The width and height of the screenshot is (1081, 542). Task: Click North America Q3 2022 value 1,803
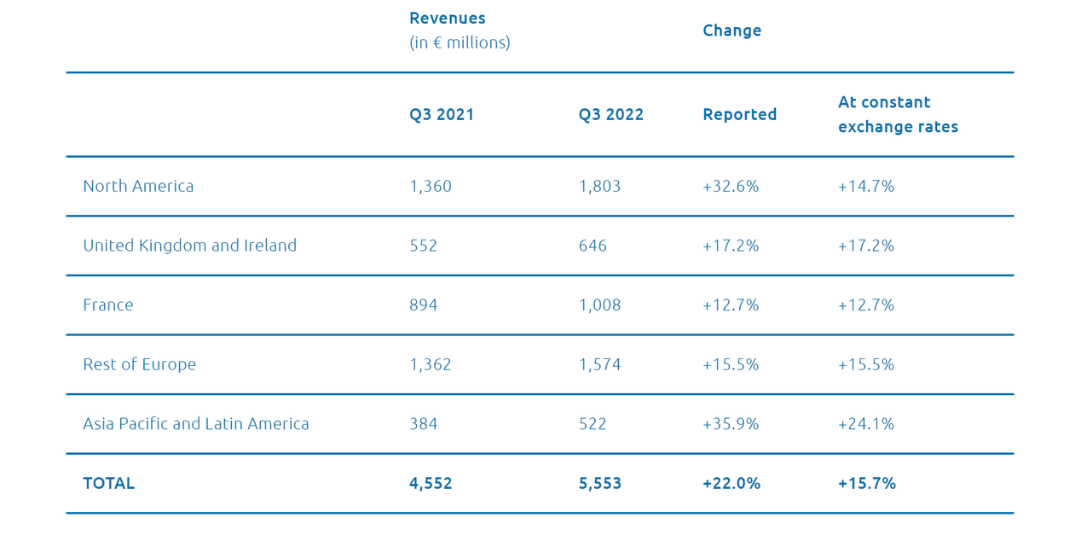tap(600, 186)
